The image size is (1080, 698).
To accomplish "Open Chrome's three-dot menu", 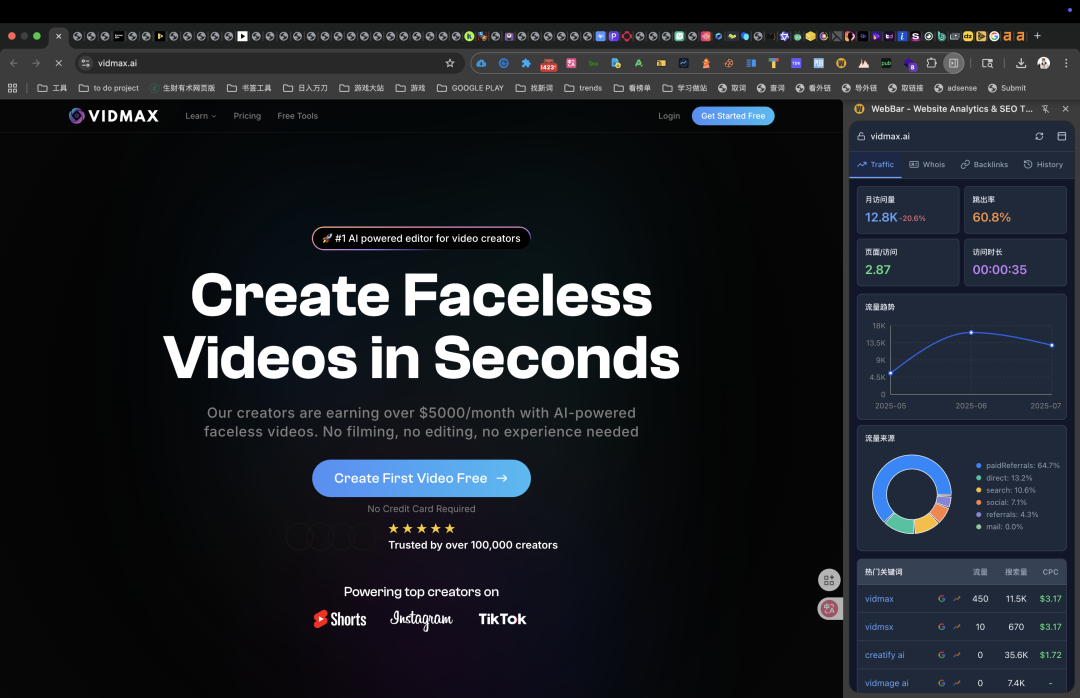I will (1066, 63).
